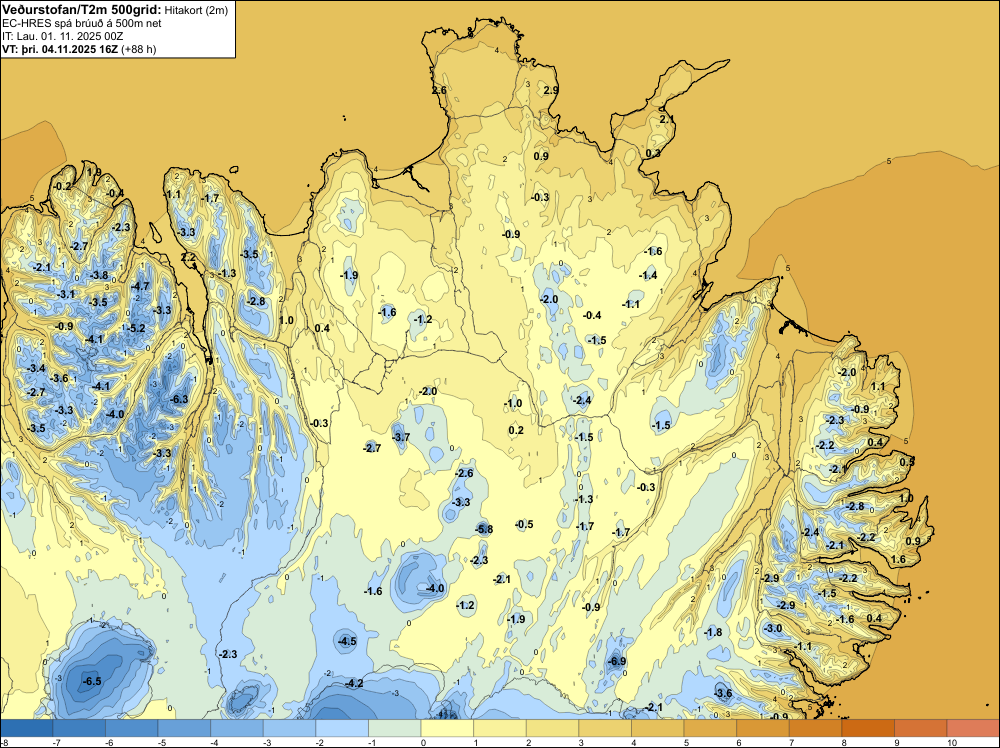The height and width of the screenshot is (748, 1000).
Task: Click the legend tick label '-5'
Action: (162, 742)
